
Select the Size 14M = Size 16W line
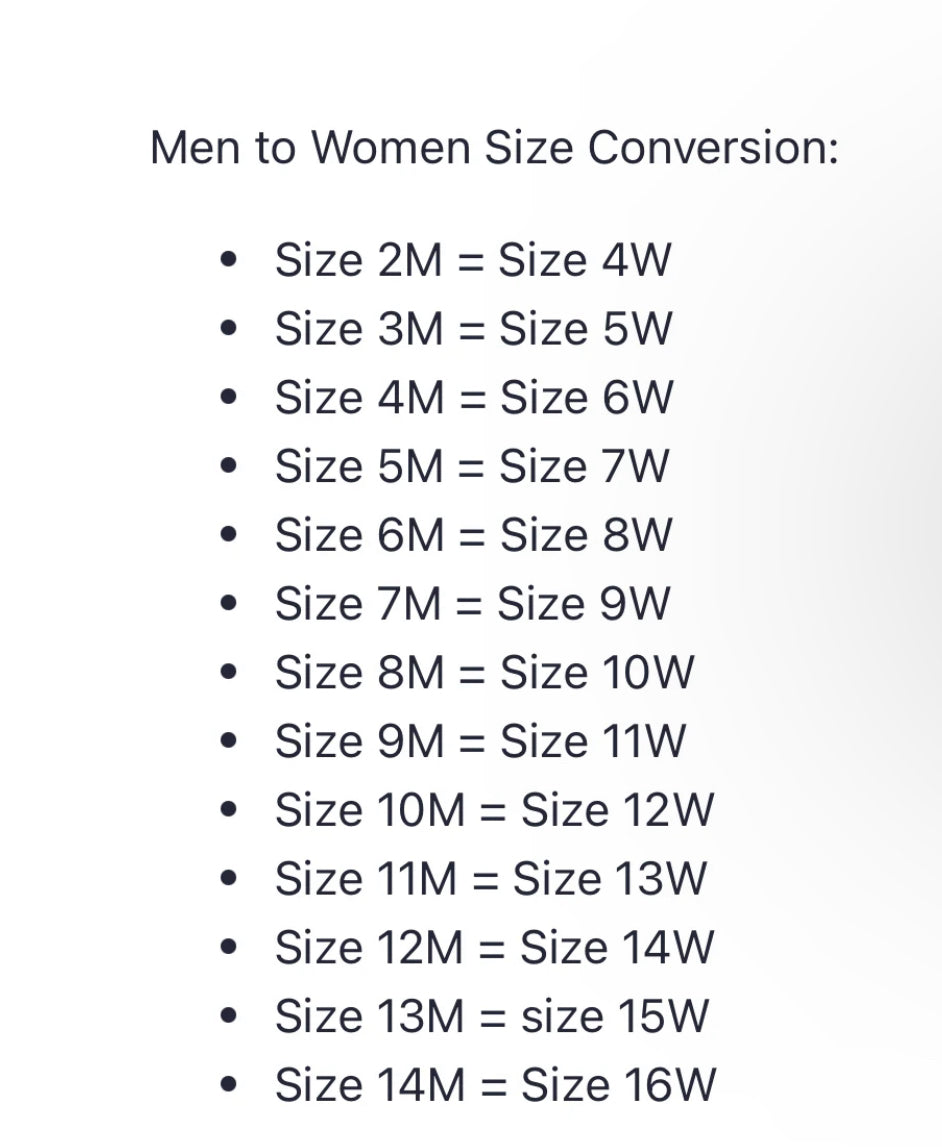(x=495, y=1085)
